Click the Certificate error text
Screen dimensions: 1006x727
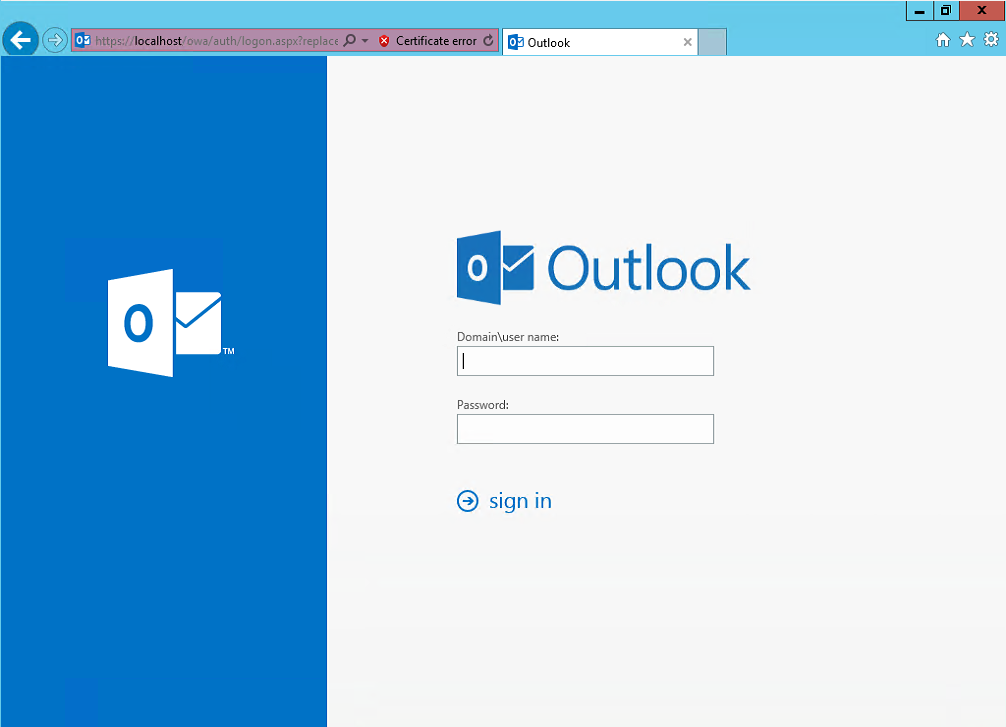pyautogui.click(x=436, y=41)
